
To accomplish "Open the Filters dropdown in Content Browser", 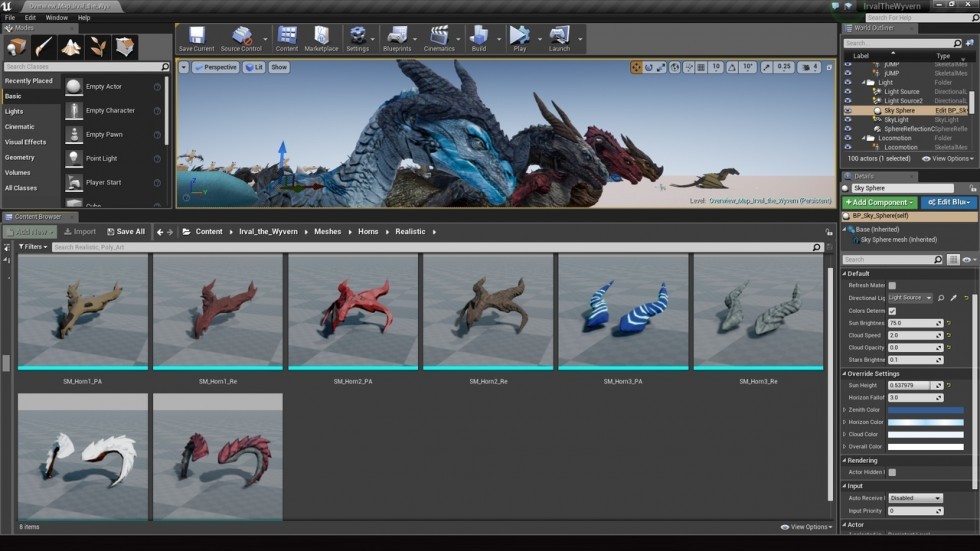I will (33, 247).
